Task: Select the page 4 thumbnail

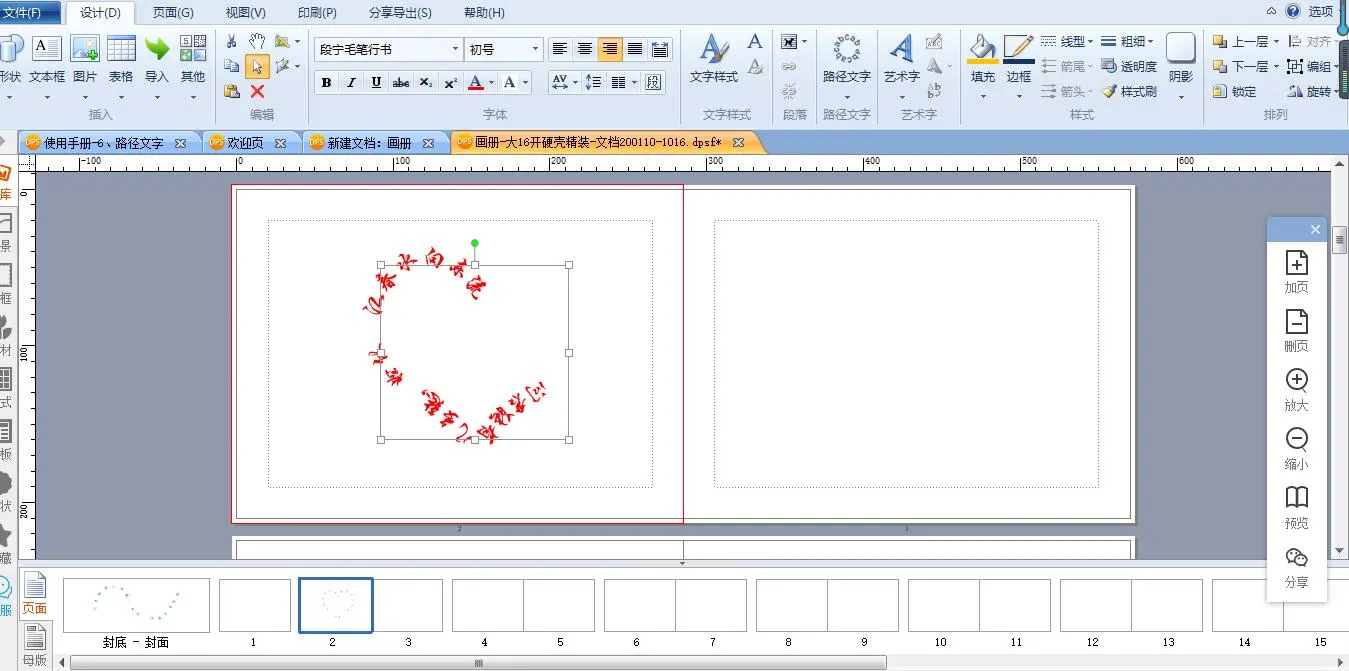Action: (x=487, y=605)
